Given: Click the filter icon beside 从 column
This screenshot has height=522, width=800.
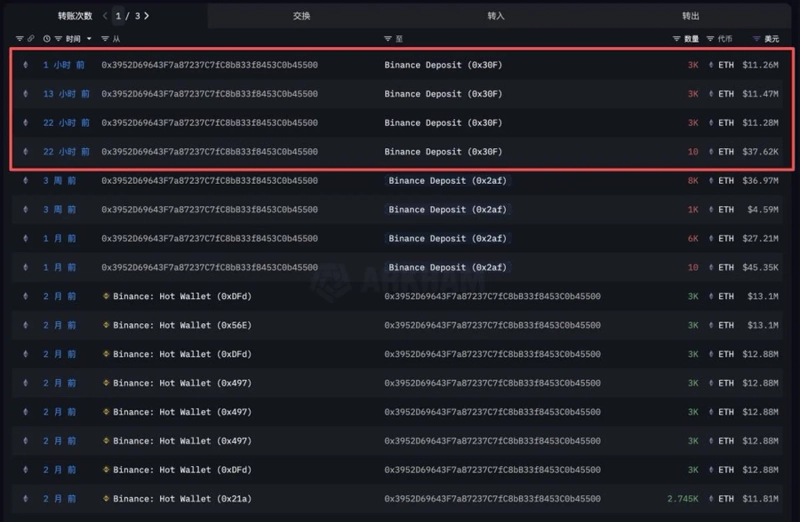Looking at the screenshot, I should (106, 39).
